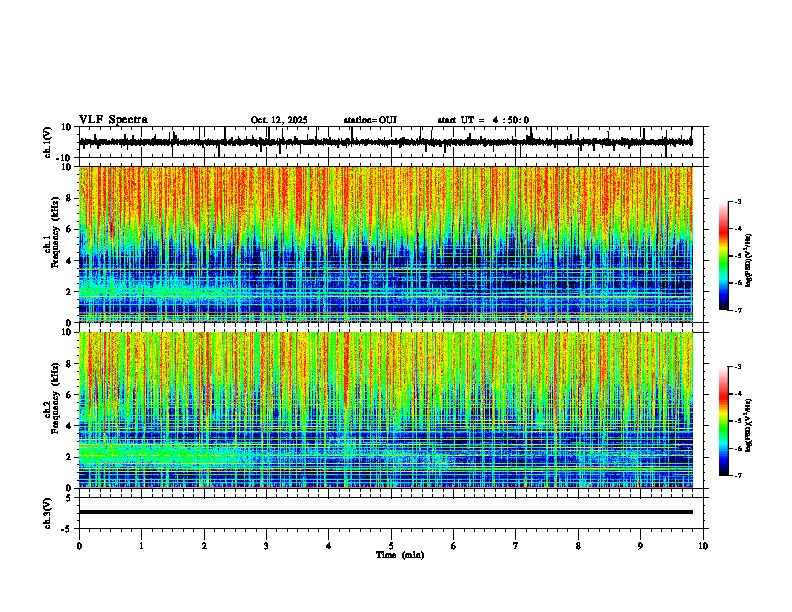The width and height of the screenshot is (792, 612).
Task: Click the ch.2 spectrogram color scale bar
Action: (x=724, y=421)
